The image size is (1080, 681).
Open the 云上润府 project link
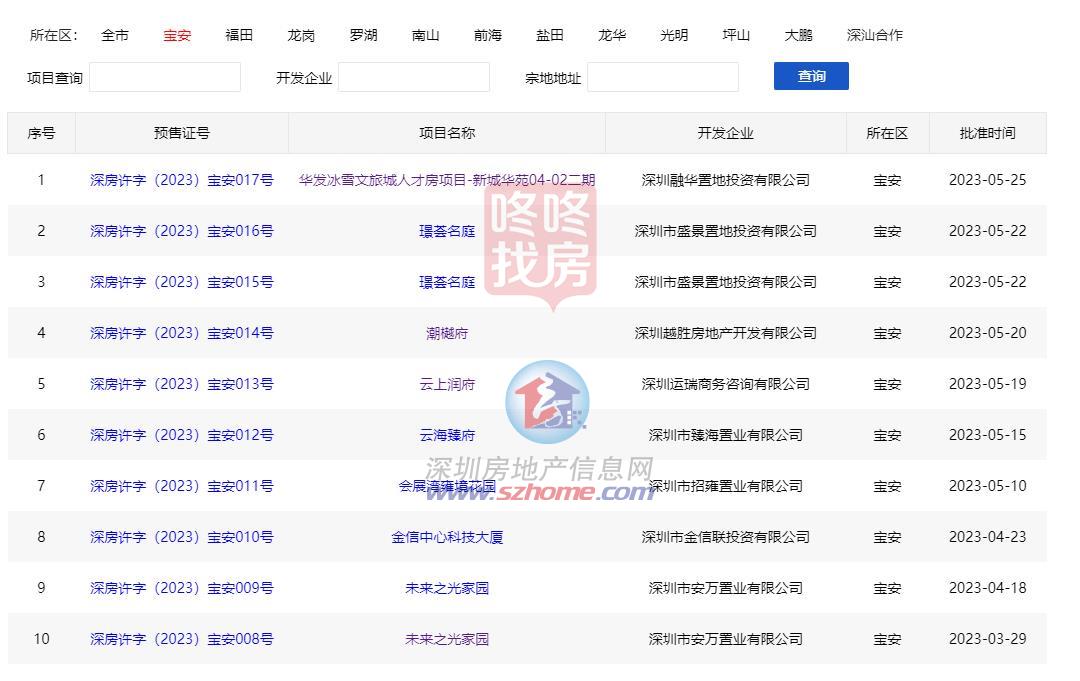click(x=447, y=384)
